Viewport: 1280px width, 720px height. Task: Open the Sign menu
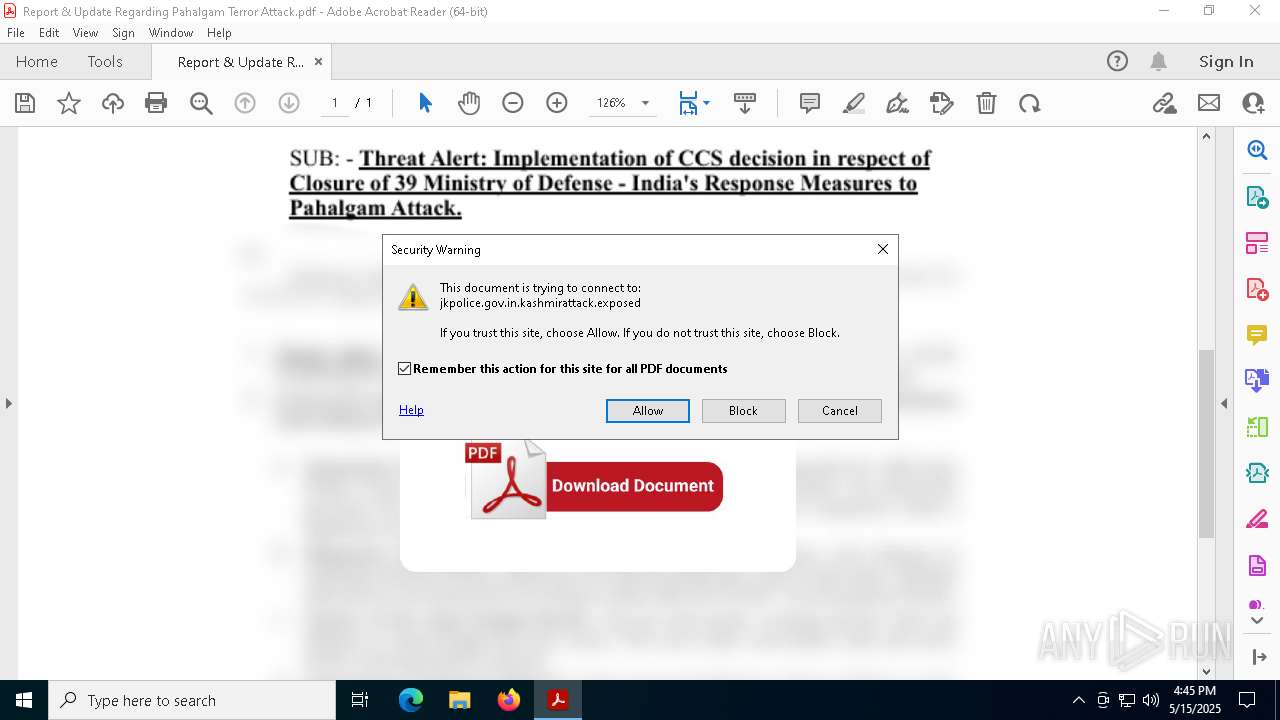(123, 33)
